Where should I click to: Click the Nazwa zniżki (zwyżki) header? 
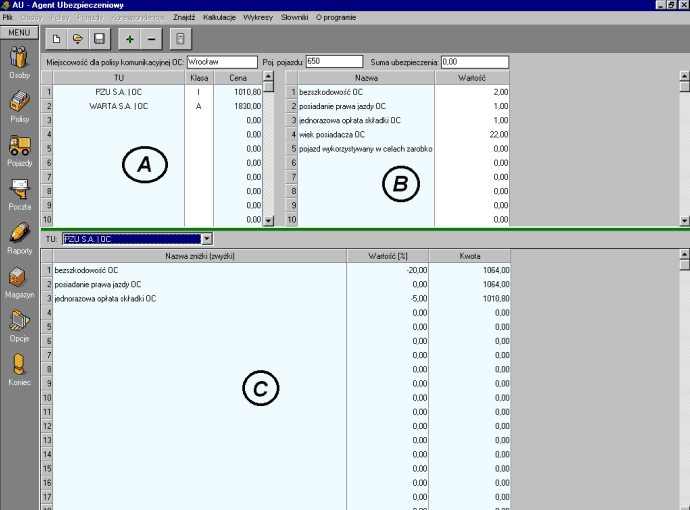[200, 256]
